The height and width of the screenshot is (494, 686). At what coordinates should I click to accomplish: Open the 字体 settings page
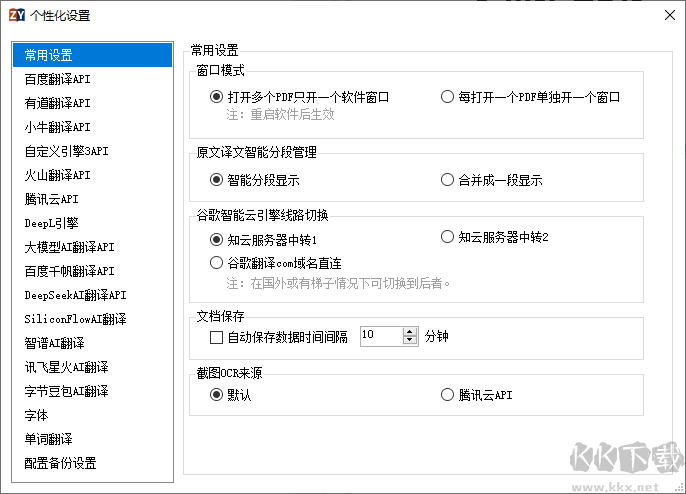[x=93, y=415]
